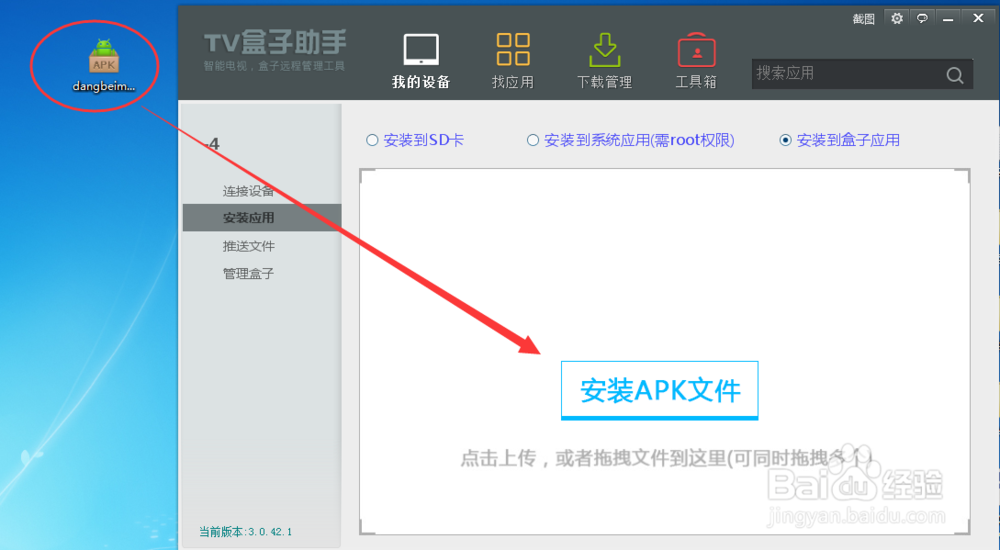The image size is (1000, 550).
Task: Open settings gear in title bar
Action: point(897,19)
